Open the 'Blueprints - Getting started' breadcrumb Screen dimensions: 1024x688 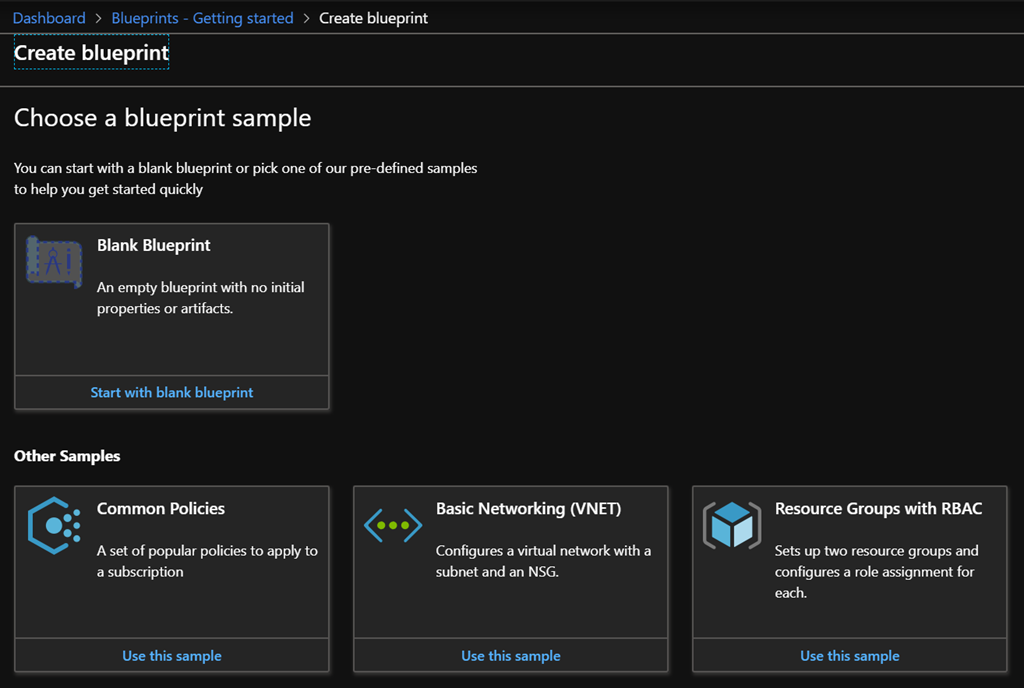click(202, 18)
